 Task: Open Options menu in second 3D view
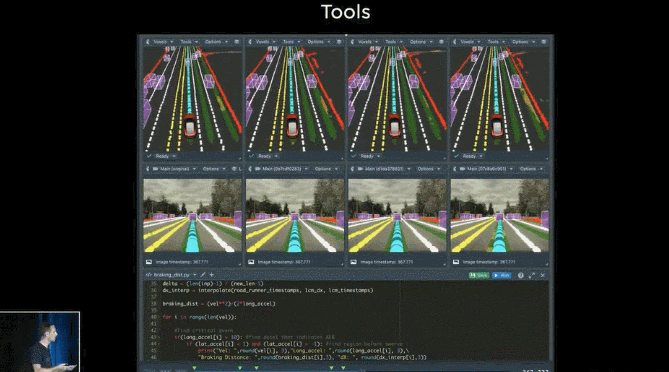click(x=318, y=42)
